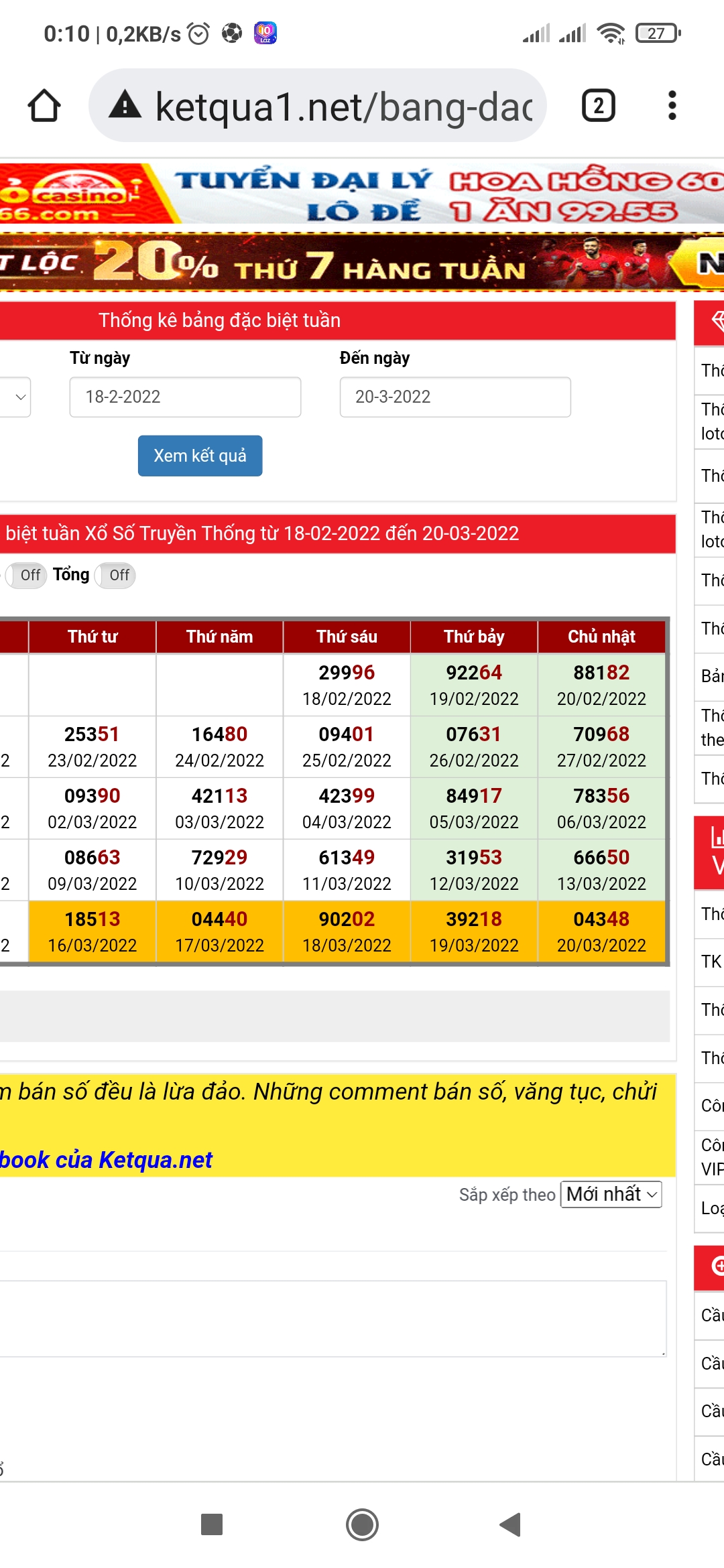Viewport: 724px width, 1568px height.
Task: Expand the partially visible dropdown beside Từ ngày
Action: (16, 397)
